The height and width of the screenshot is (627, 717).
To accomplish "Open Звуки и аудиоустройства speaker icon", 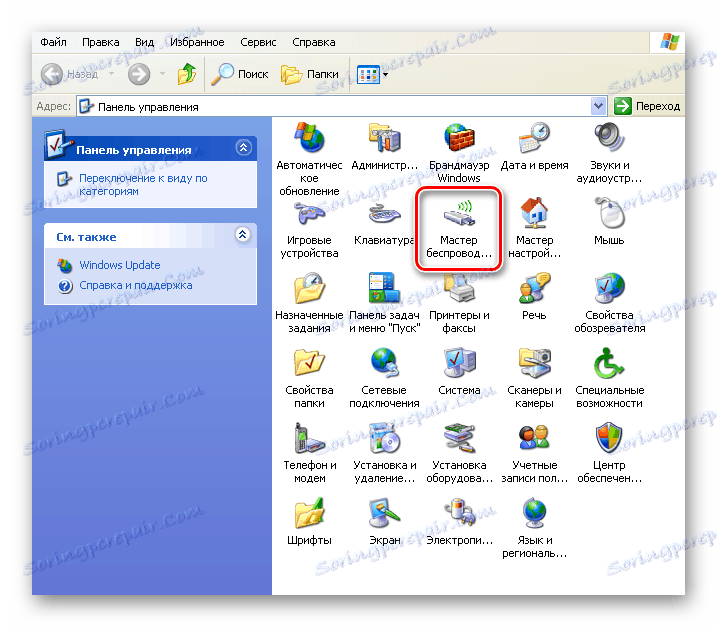I will [x=609, y=138].
